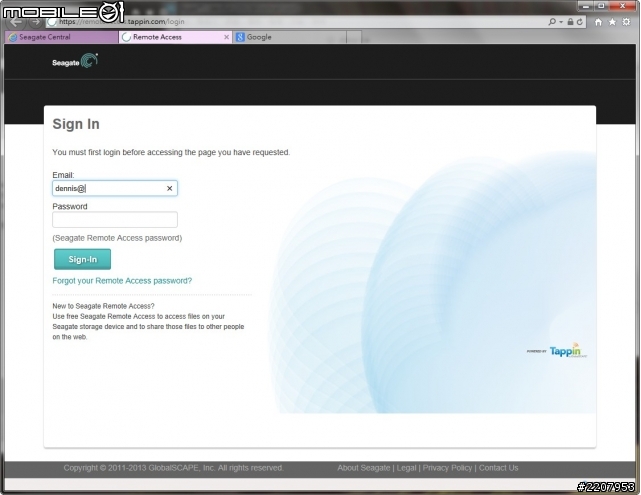Click the Sign-In button
641x495 pixels.
tap(83, 259)
